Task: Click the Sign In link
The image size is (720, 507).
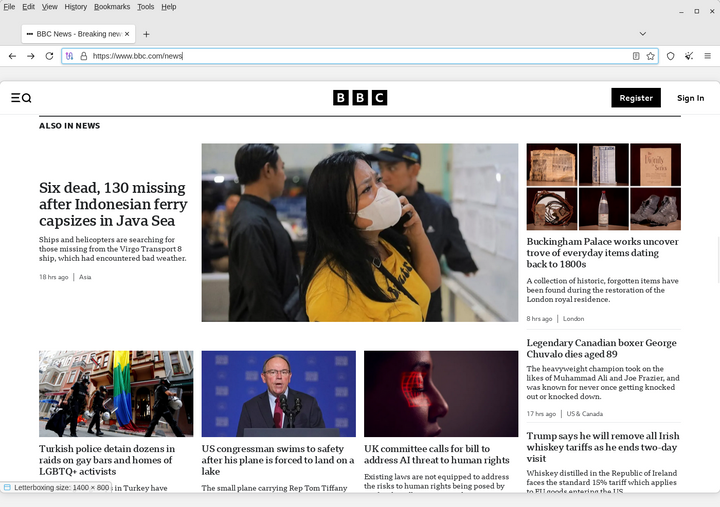Action: pos(691,98)
